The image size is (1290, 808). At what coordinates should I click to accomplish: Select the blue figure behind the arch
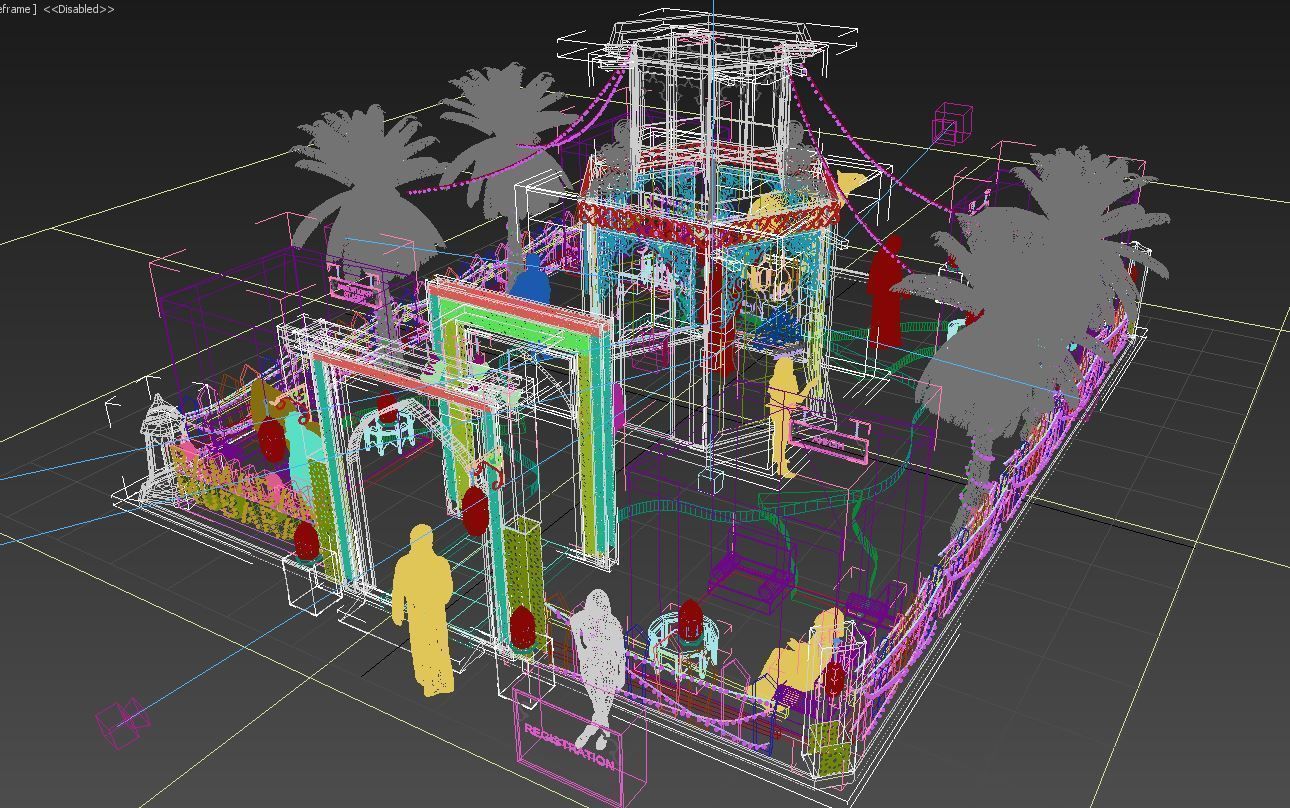tap(530, 279)
